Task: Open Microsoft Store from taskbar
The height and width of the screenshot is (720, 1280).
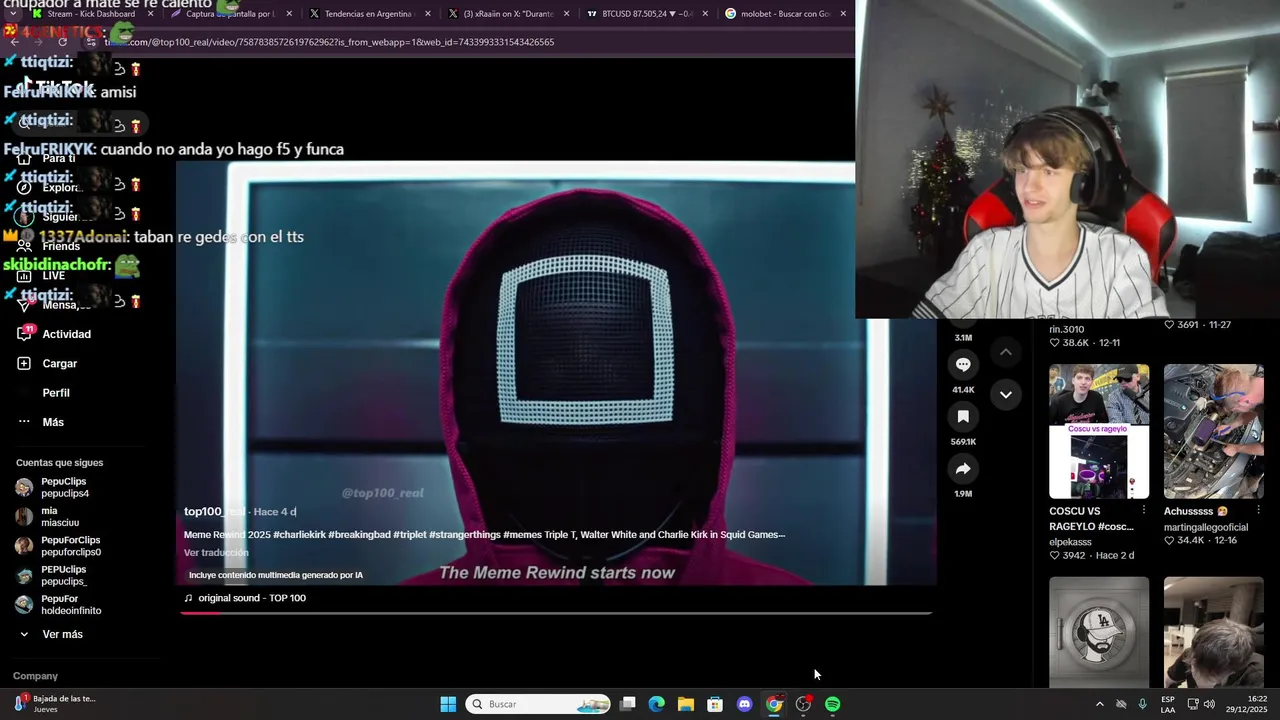Action: point(715,704)
